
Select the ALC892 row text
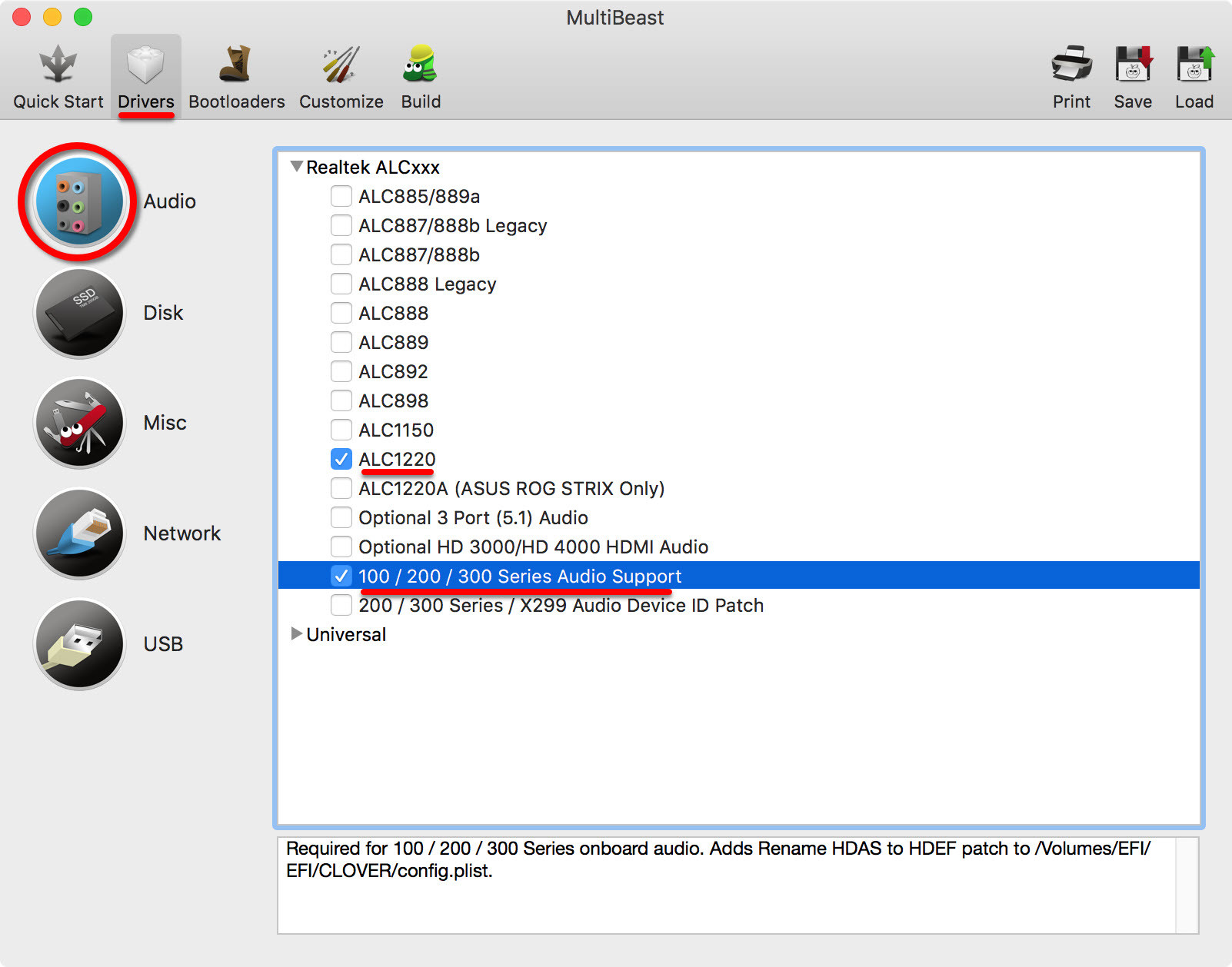[x=393, y=371]
